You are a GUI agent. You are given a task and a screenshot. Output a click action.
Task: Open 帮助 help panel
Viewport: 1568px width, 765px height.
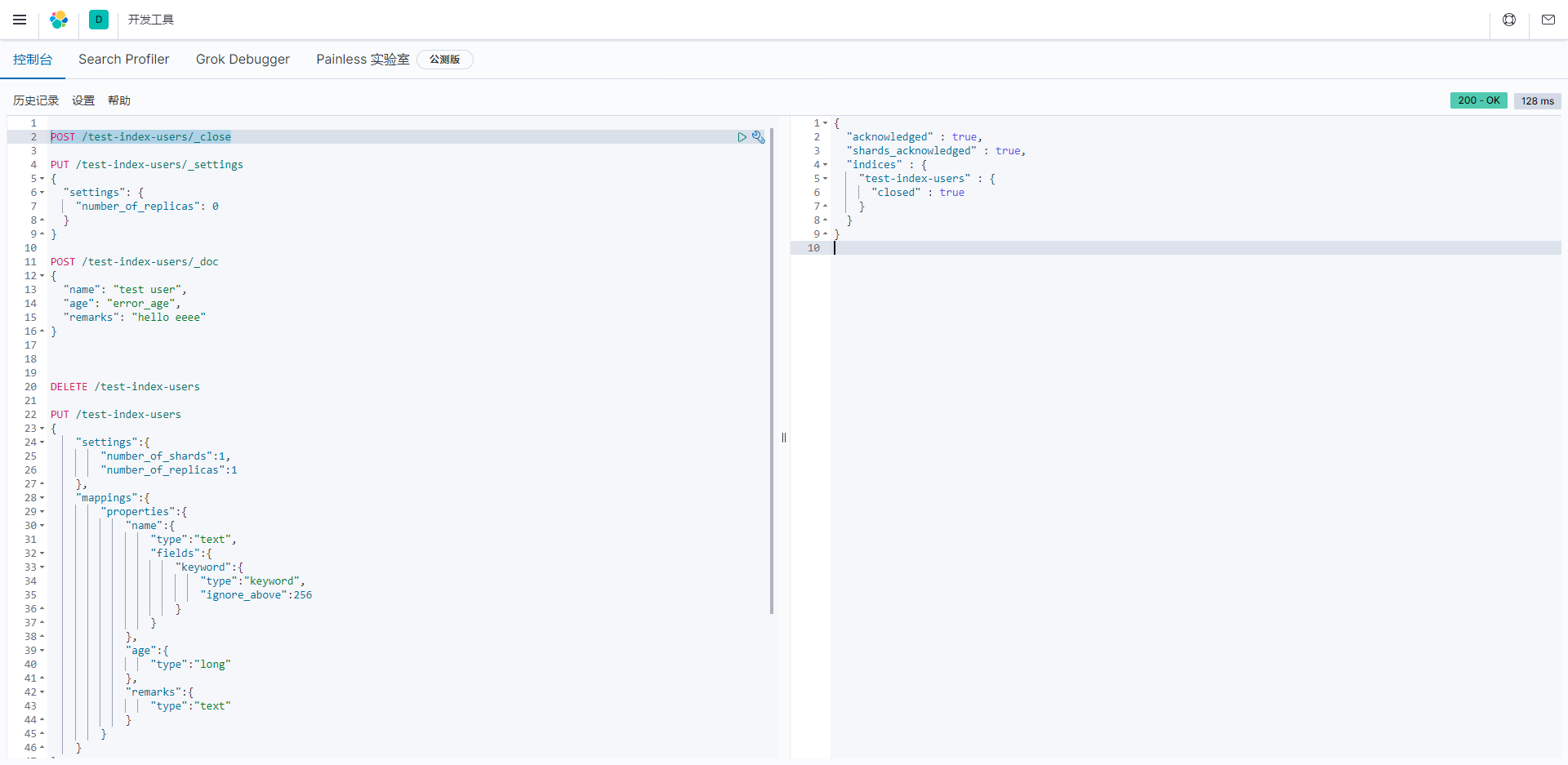tap(119, 100)
